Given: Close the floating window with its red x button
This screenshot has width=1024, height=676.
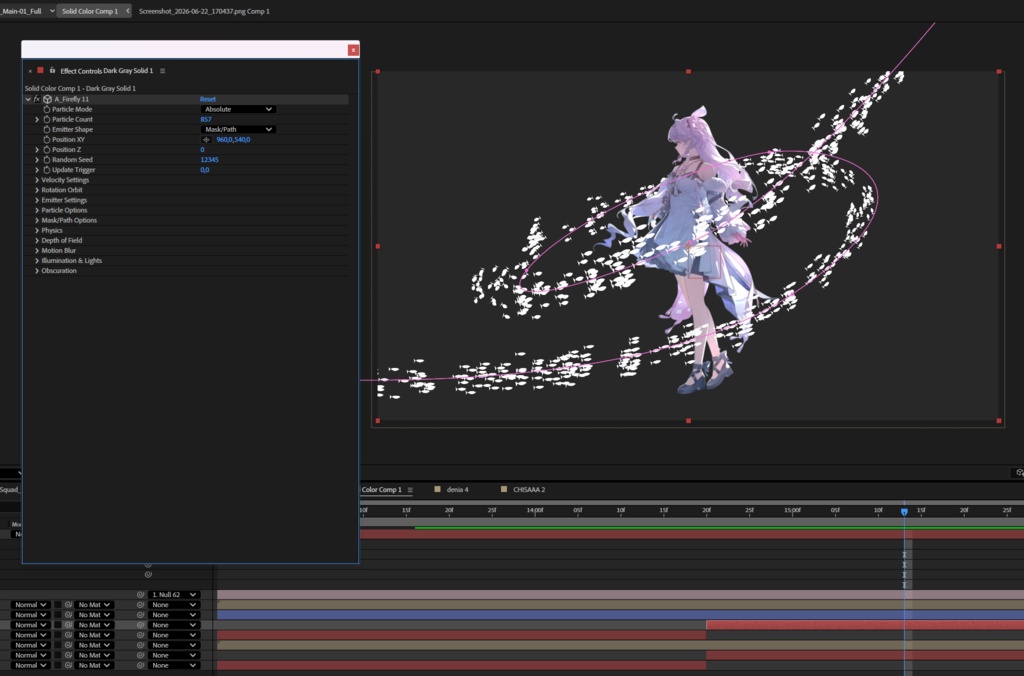Looking at the screenshot, I should coord(353,50).
